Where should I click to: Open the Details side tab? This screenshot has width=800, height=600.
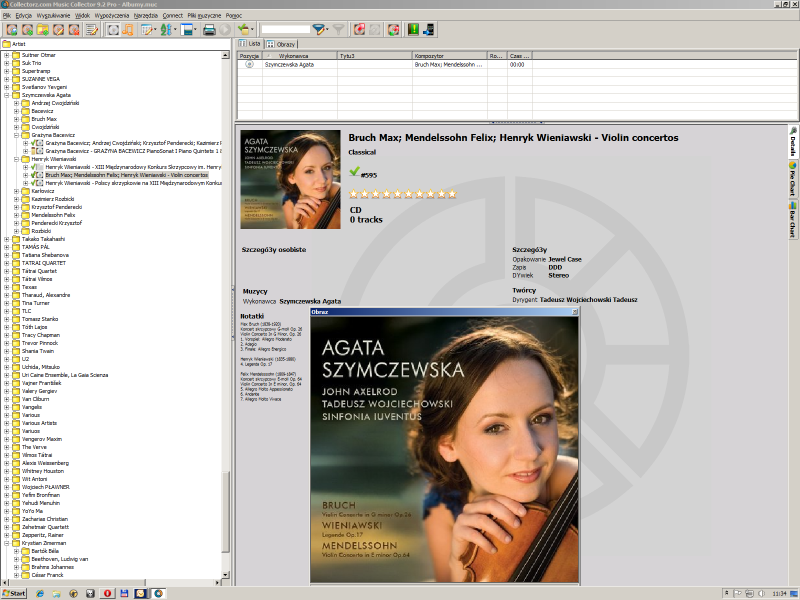click(x=793, y=141)
